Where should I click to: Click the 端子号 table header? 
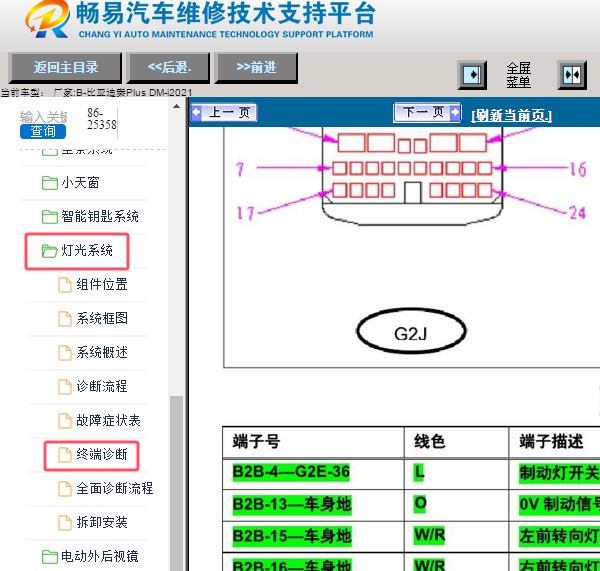coord(256,442)
